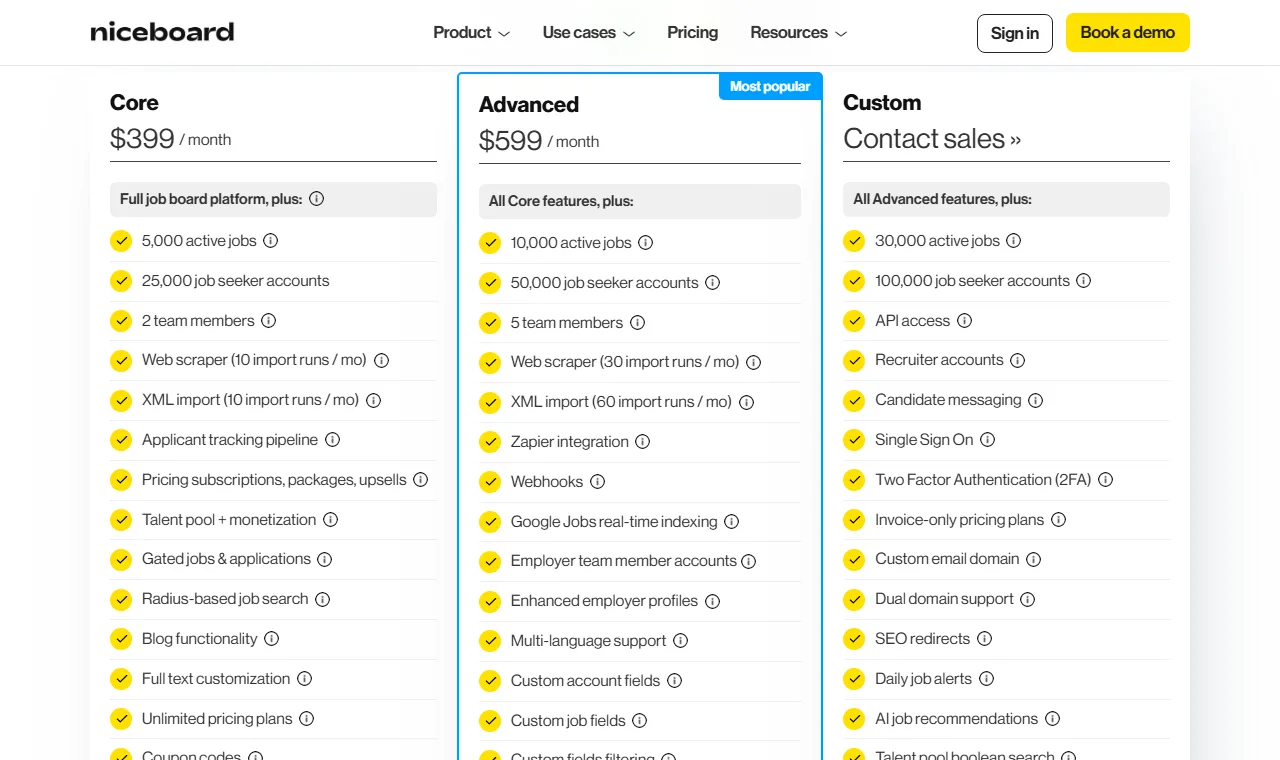
Task: Click the niceboard logo
Action: tap(162, 32)
